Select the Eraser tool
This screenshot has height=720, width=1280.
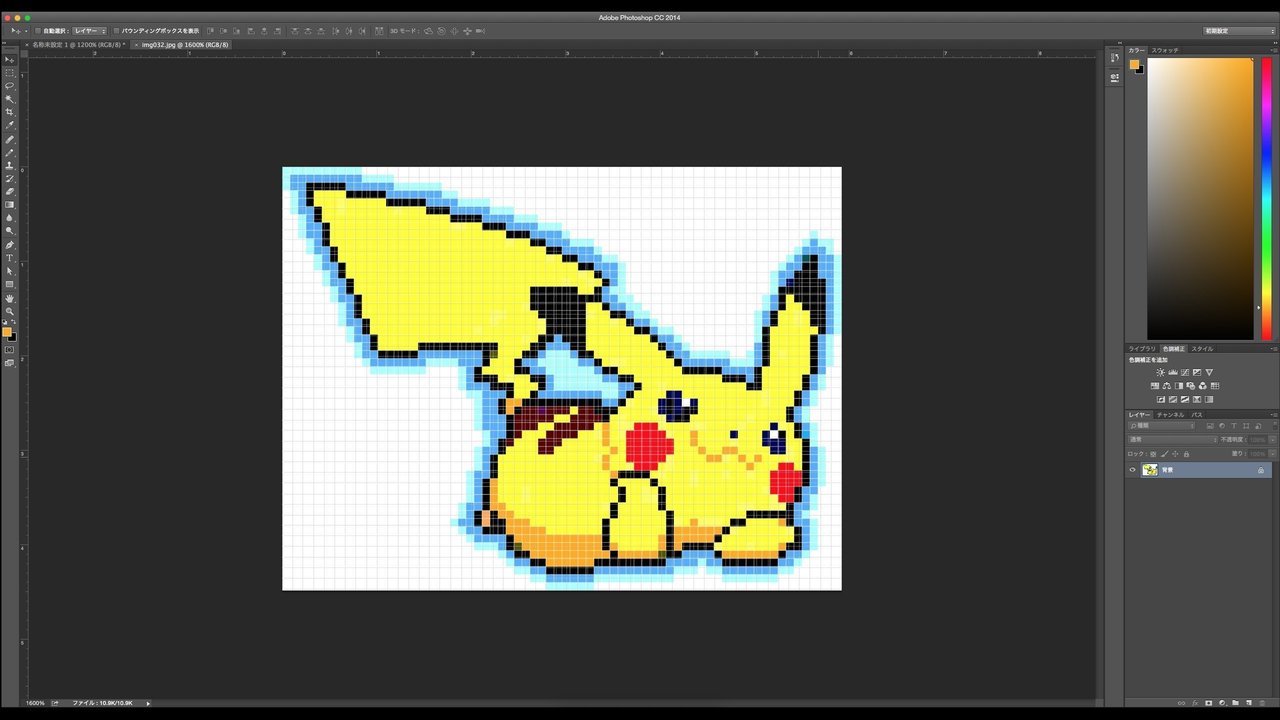point(10,191)
